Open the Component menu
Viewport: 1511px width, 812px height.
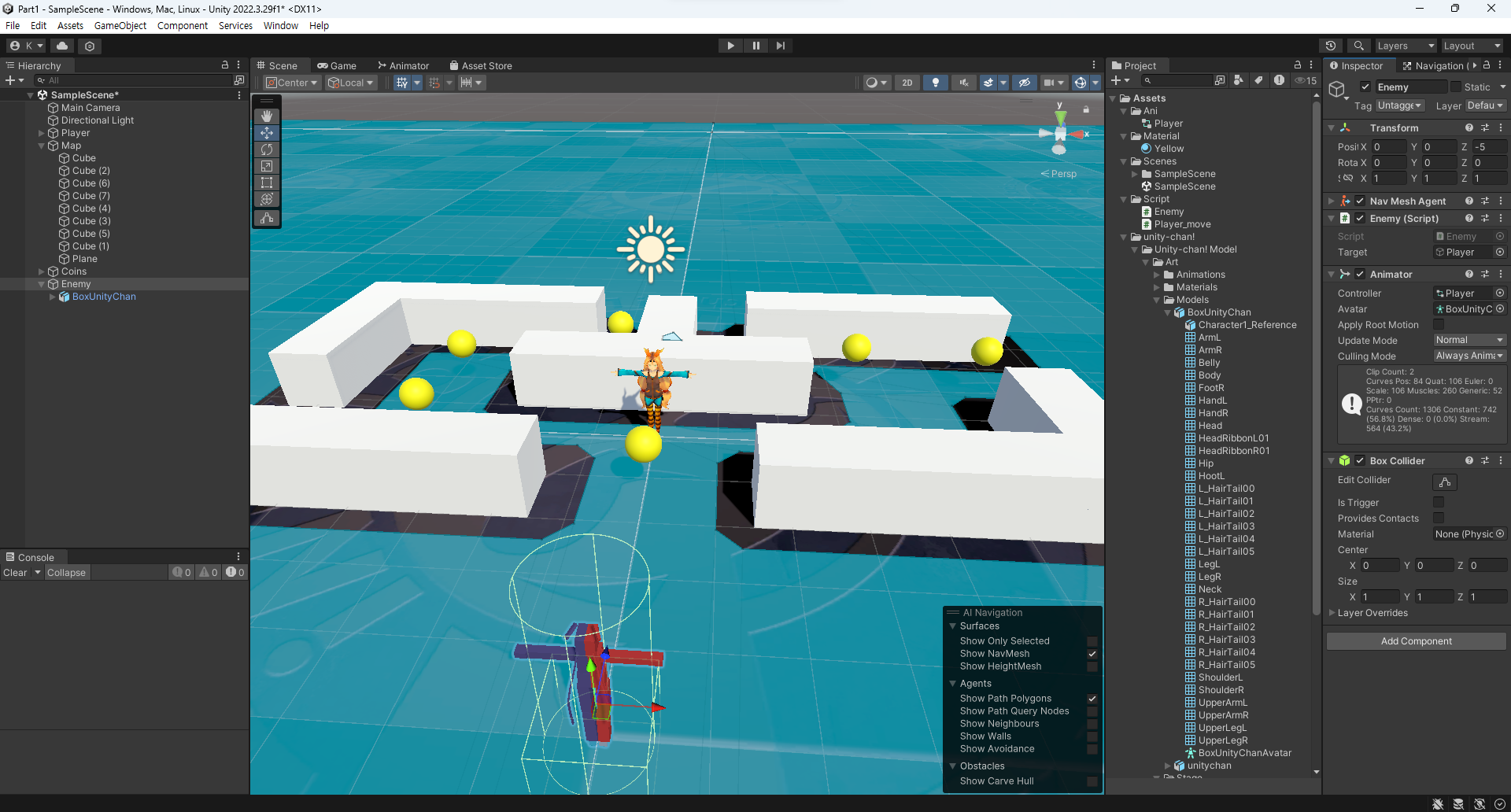tap(183, 26)
